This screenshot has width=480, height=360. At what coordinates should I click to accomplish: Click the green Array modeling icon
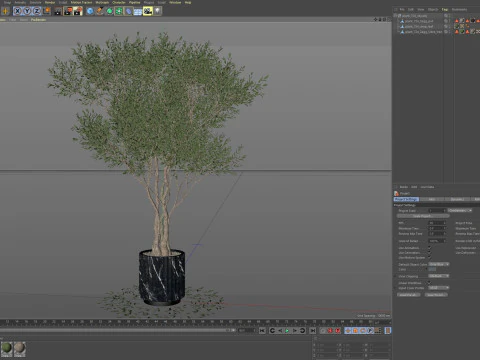119,11
